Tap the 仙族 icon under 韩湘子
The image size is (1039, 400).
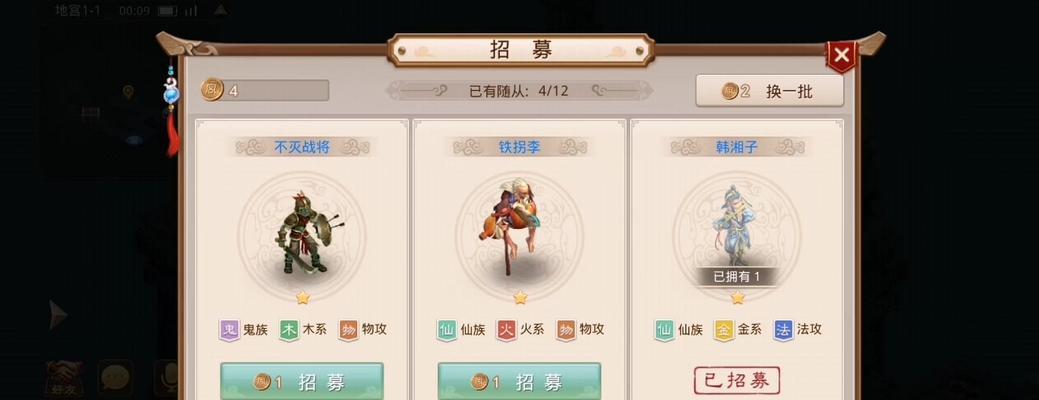click(664, 330)
